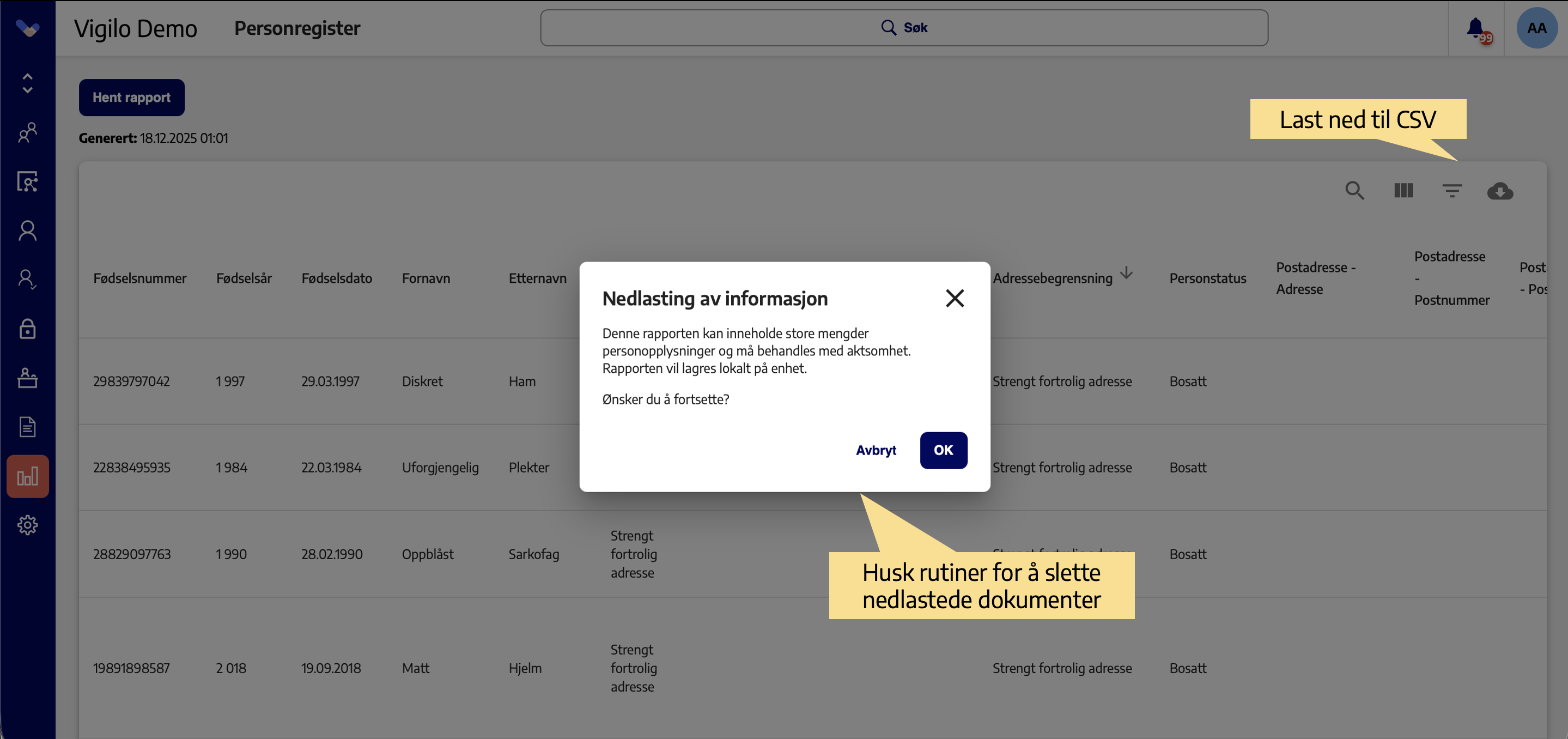This screenshot has height=739, width=1568.
Task: Click the first name Matt
Action: (x=415, y=668)
